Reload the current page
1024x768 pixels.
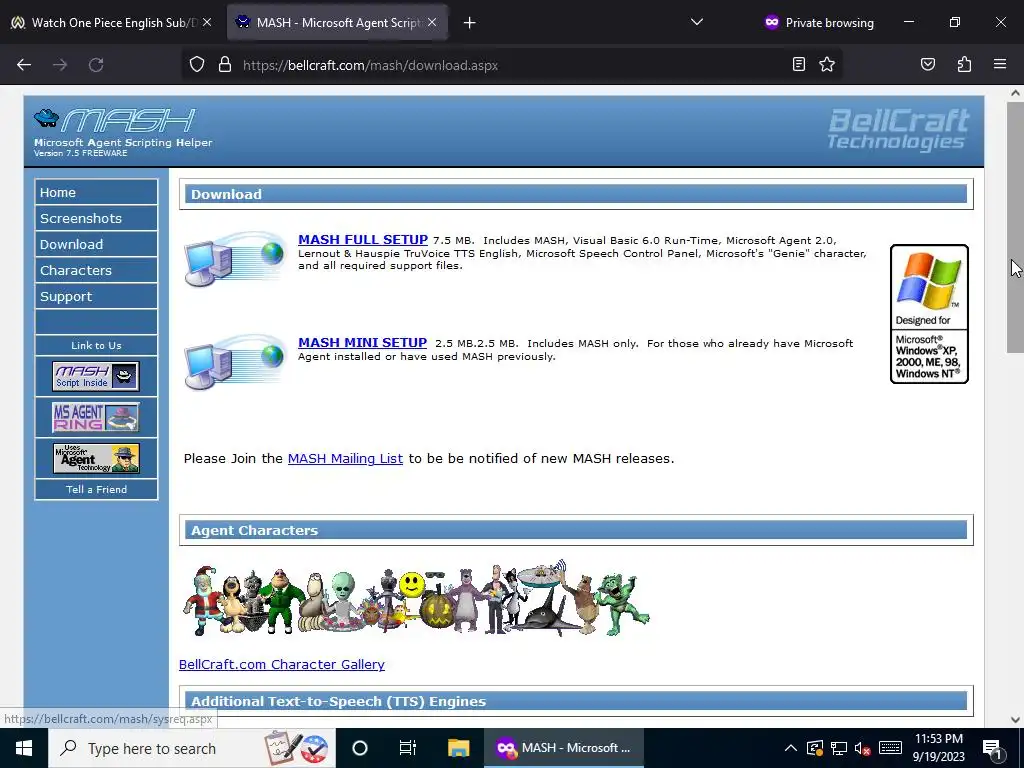96,65
